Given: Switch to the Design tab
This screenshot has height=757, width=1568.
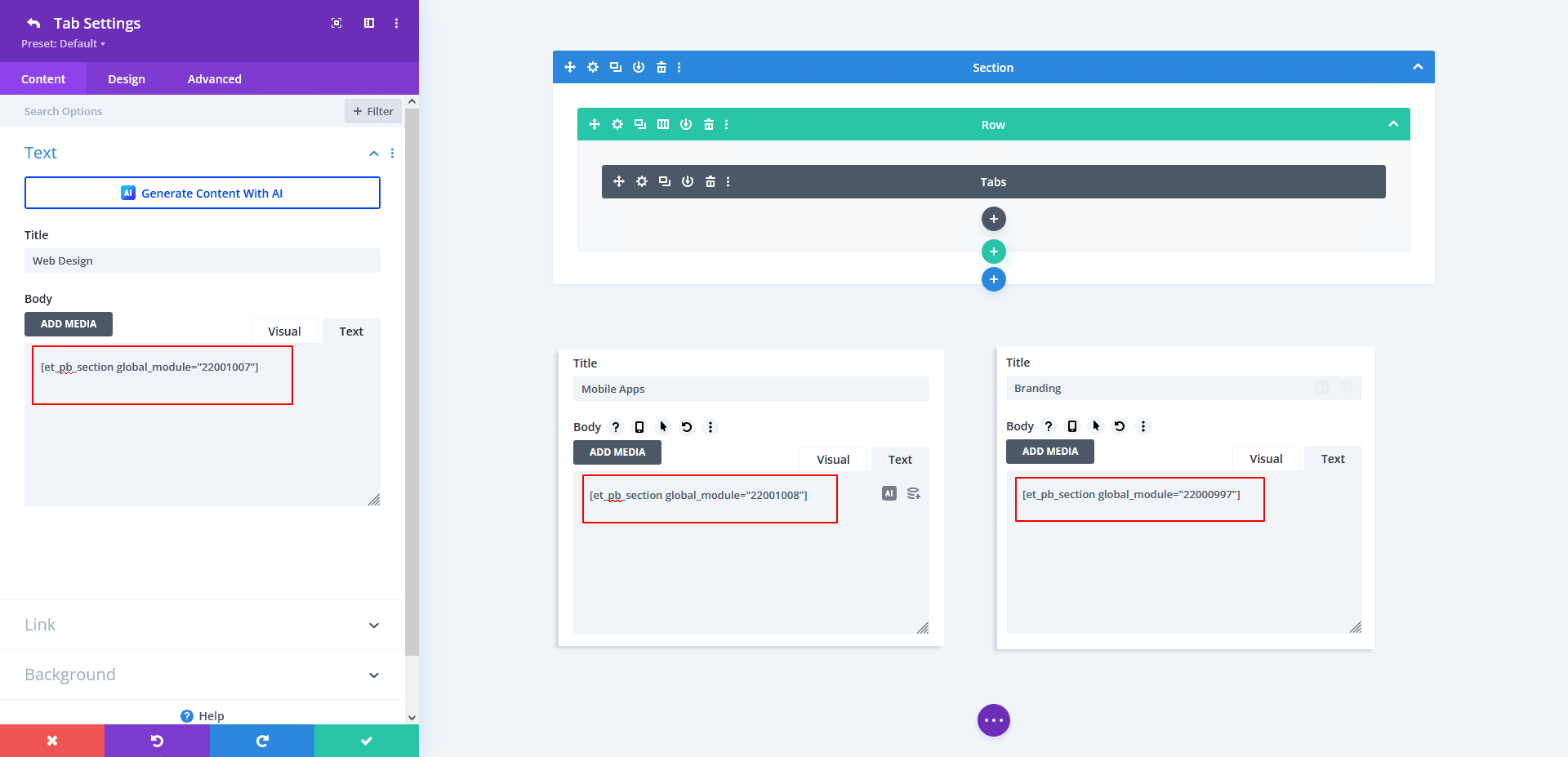Looking at the screenshot, I should 127,79.
